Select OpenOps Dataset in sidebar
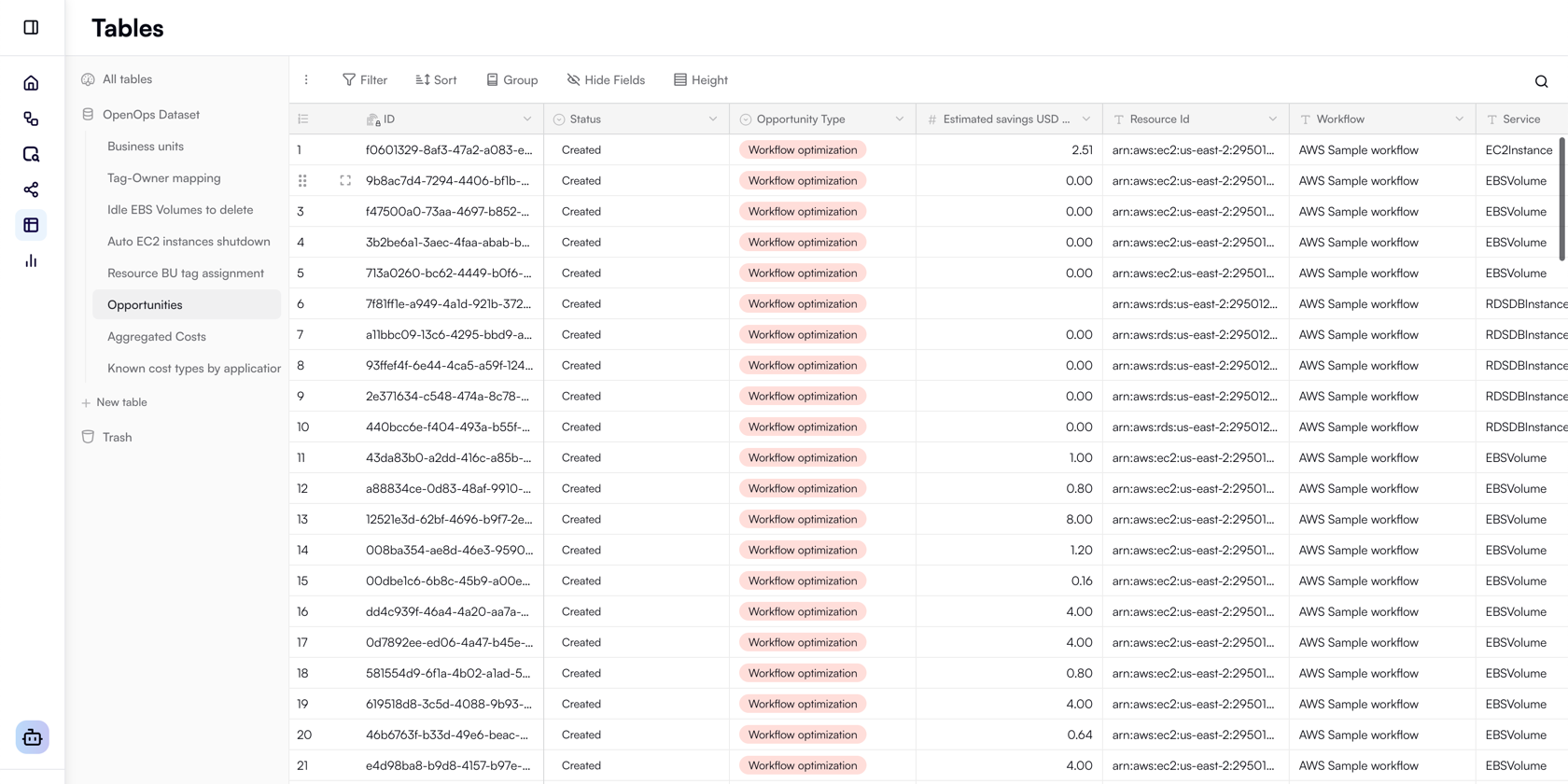 click(151, 115)
